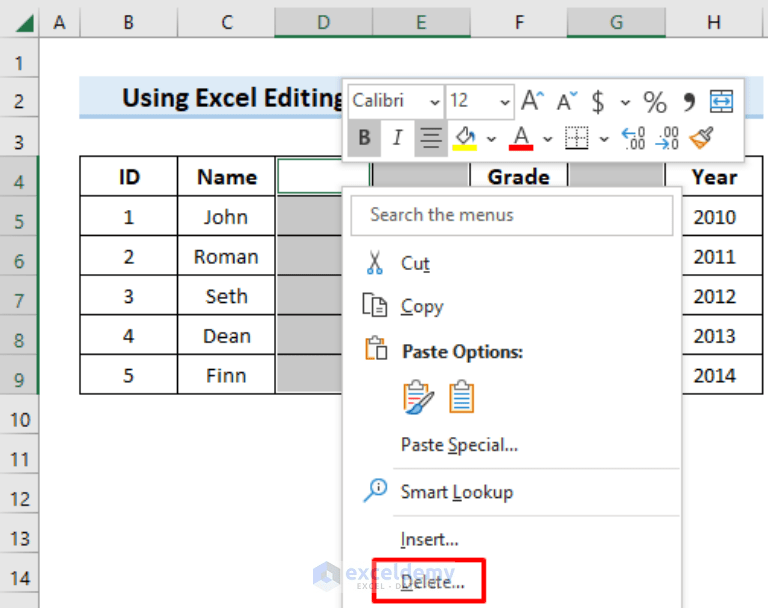Increase decimal places

[x=633, y=138]
